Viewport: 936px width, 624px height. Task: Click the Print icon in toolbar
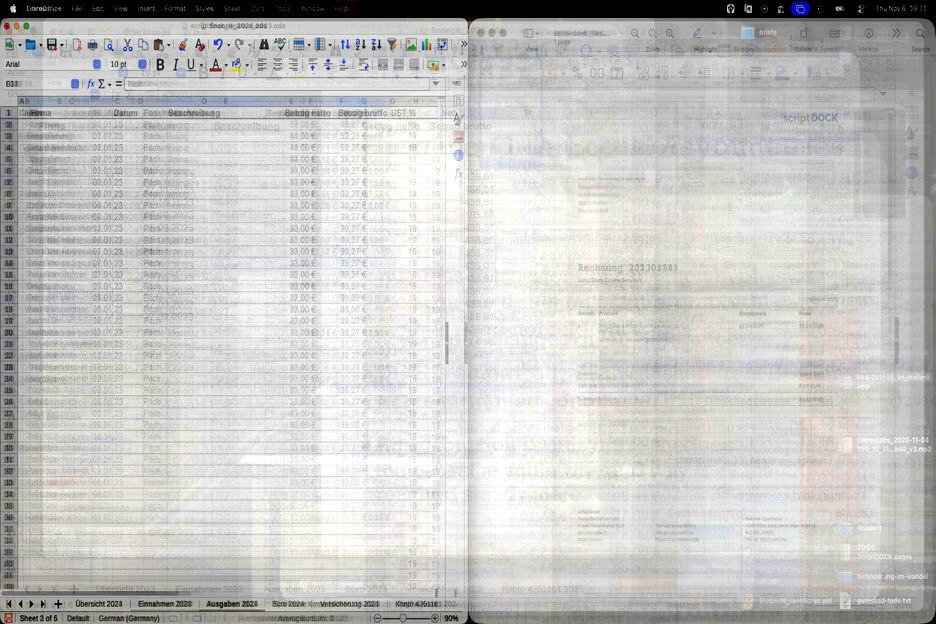[92, 45]
